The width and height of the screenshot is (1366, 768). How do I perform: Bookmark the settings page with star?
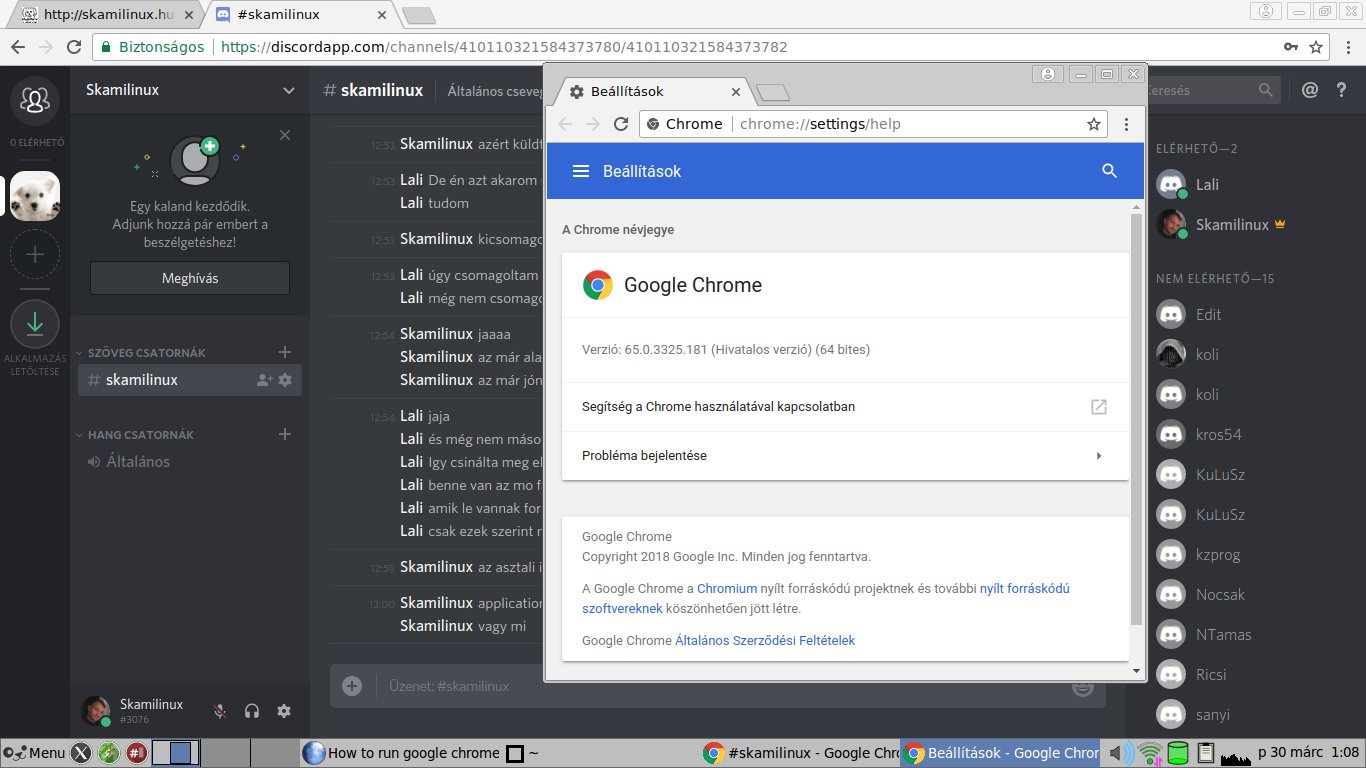(x=1093, y=124)
